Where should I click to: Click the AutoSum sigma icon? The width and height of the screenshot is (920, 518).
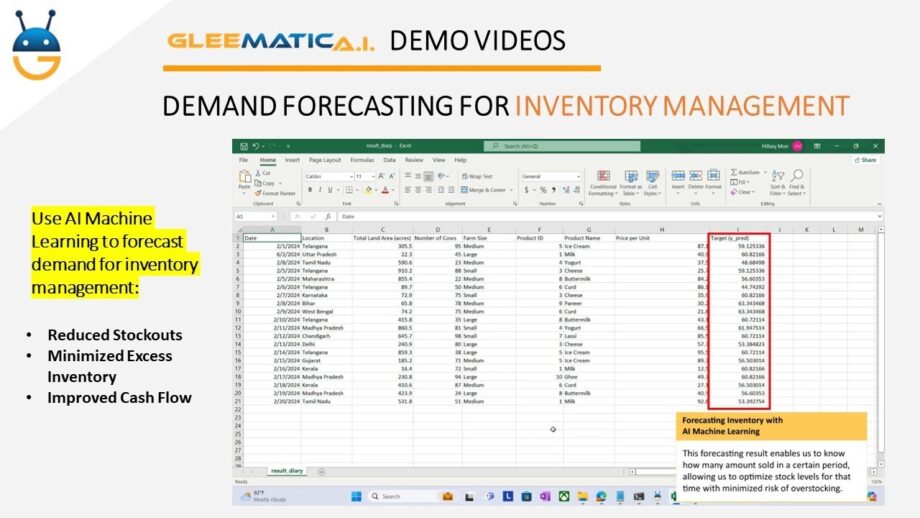[x=734, y=172]
